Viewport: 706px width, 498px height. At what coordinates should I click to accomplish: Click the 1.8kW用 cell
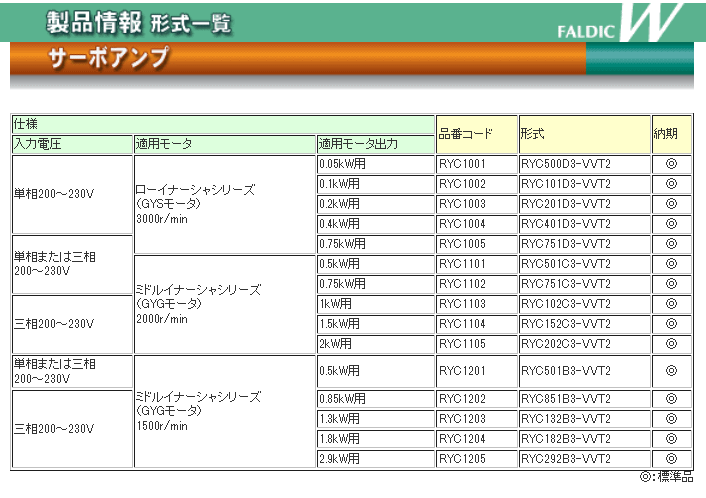376,439
